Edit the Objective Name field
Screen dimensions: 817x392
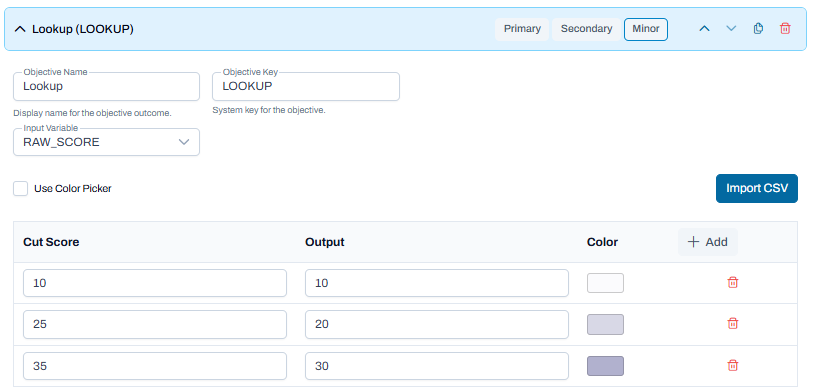pyautogui.click(x=106, y=87)
